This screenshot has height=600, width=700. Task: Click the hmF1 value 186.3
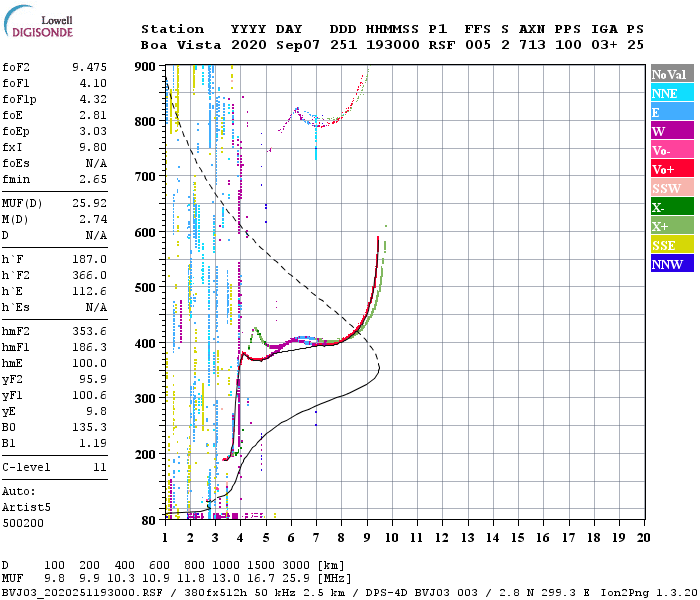(x=89, y=347)
